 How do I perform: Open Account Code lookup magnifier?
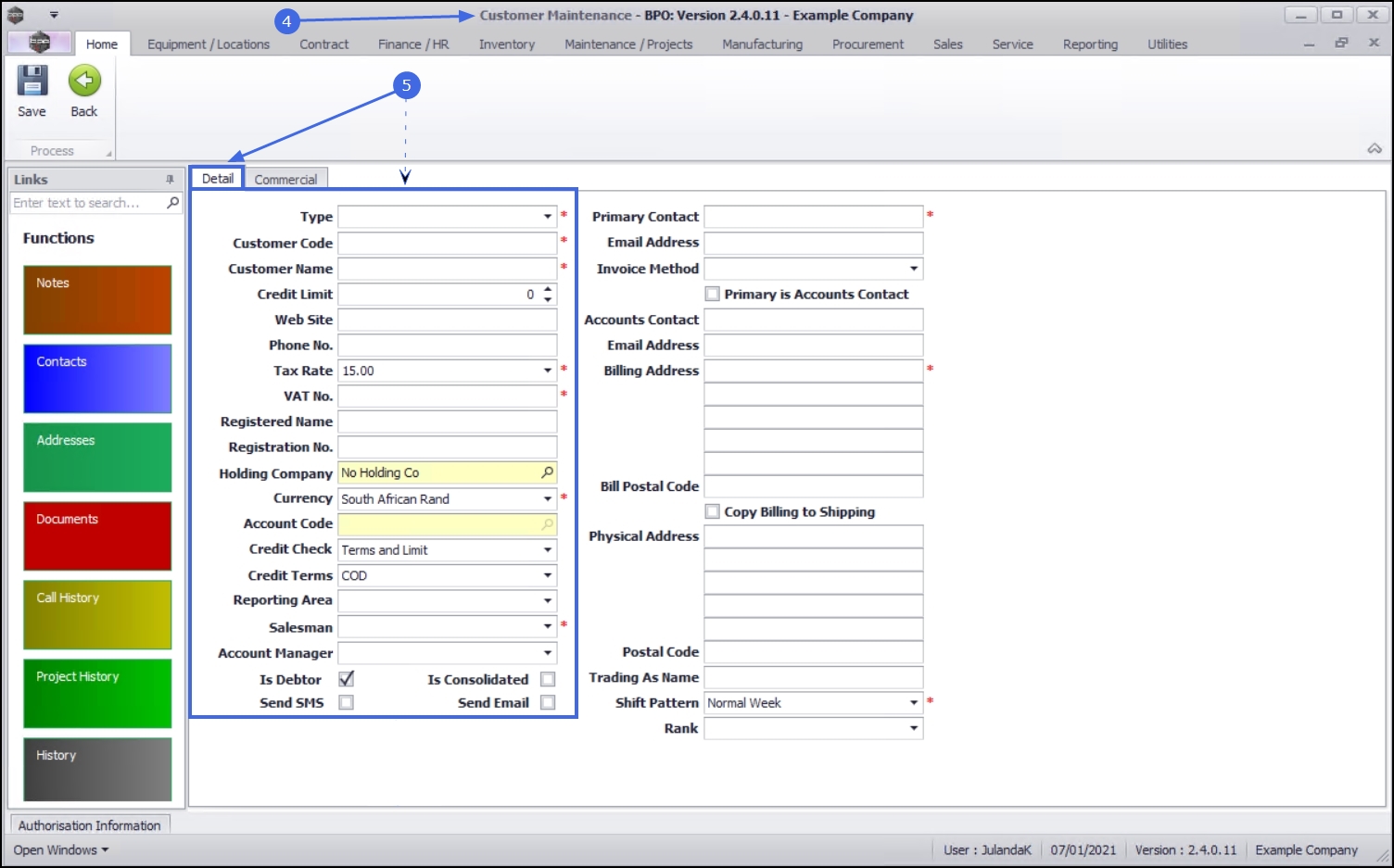548,524
